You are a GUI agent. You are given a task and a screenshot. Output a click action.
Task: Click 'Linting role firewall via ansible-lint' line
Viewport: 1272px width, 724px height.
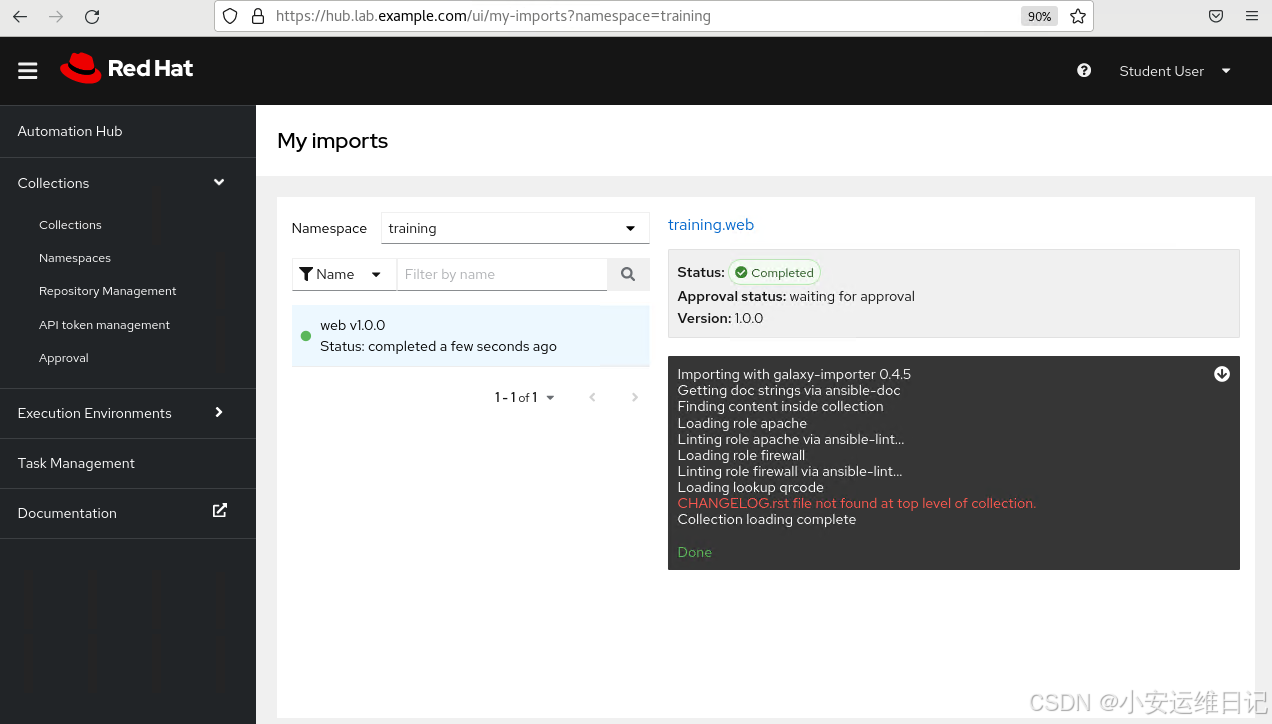click(x=790, y=471)
